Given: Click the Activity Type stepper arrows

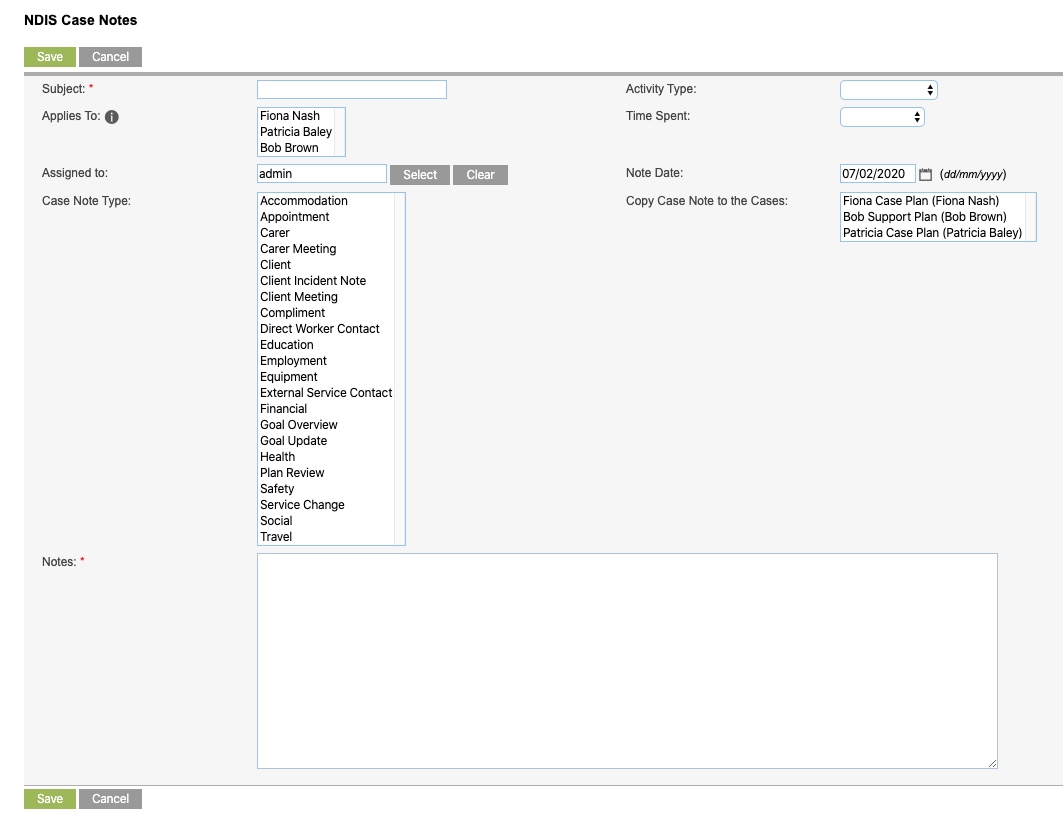Looking at the screenshot, I should tap(931, 90).
